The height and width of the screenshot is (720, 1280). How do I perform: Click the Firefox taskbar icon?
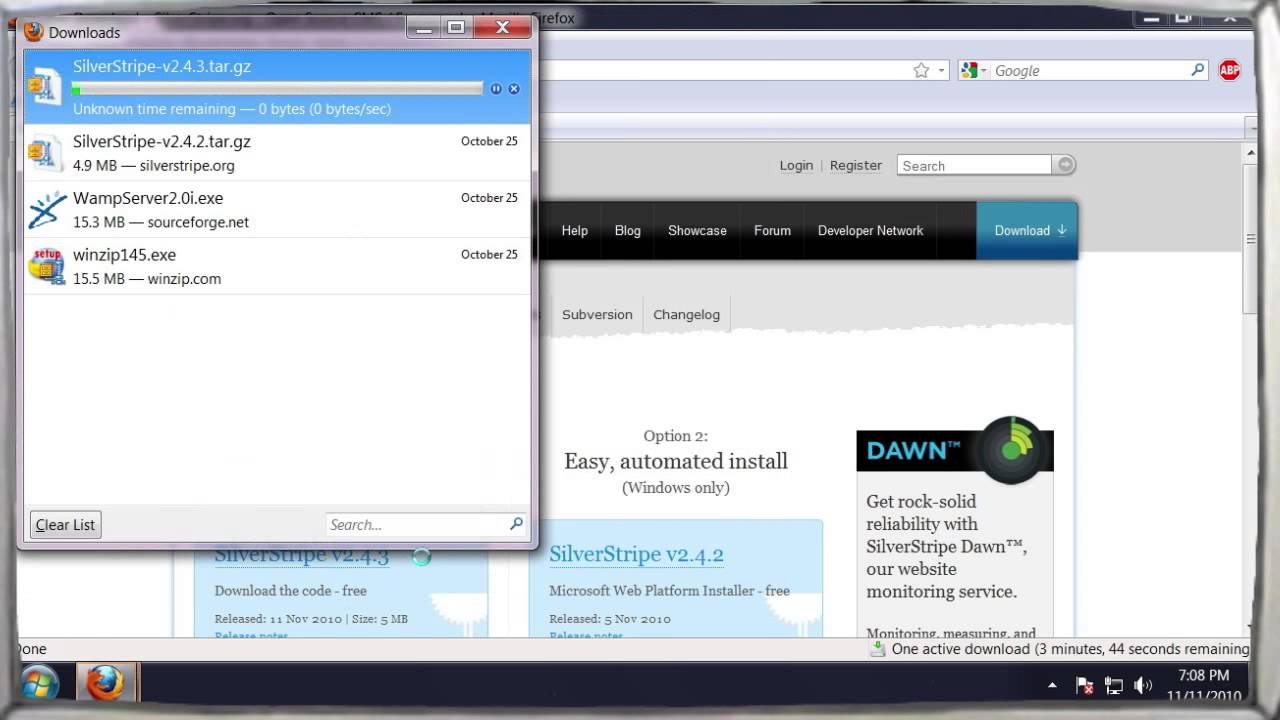click(104, 683)
